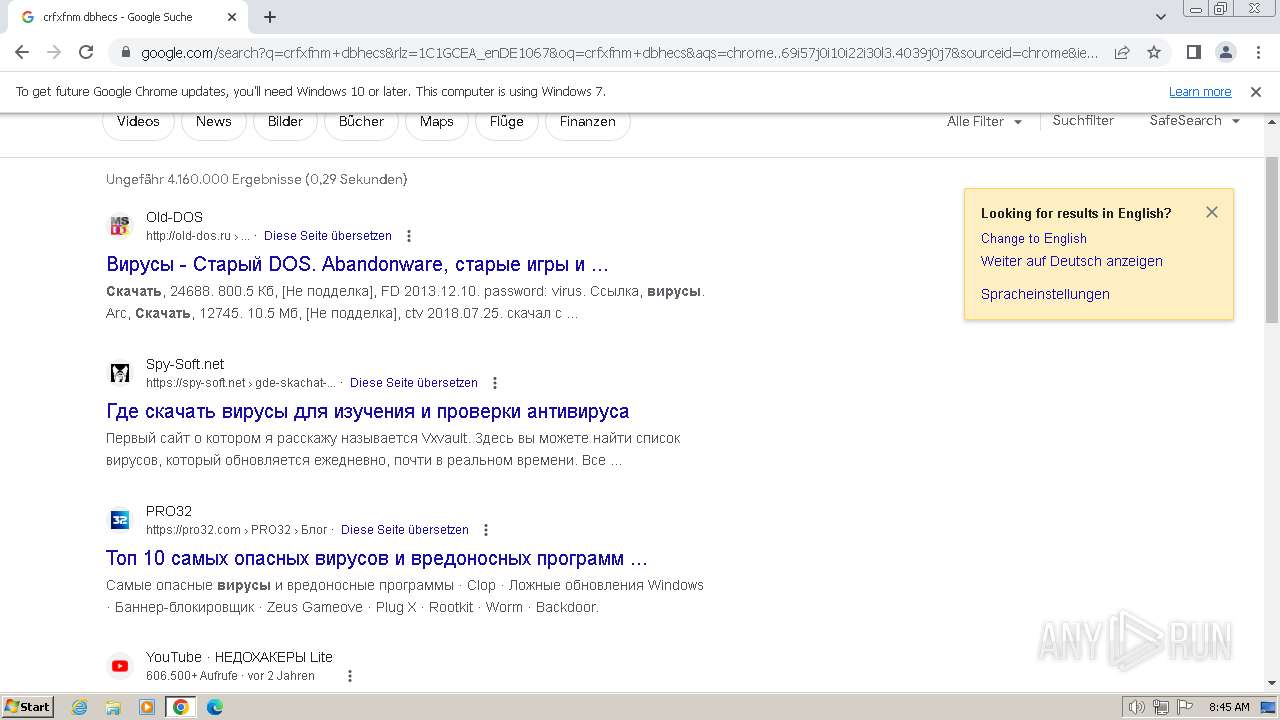Select Change to English

click(1034, 239)
